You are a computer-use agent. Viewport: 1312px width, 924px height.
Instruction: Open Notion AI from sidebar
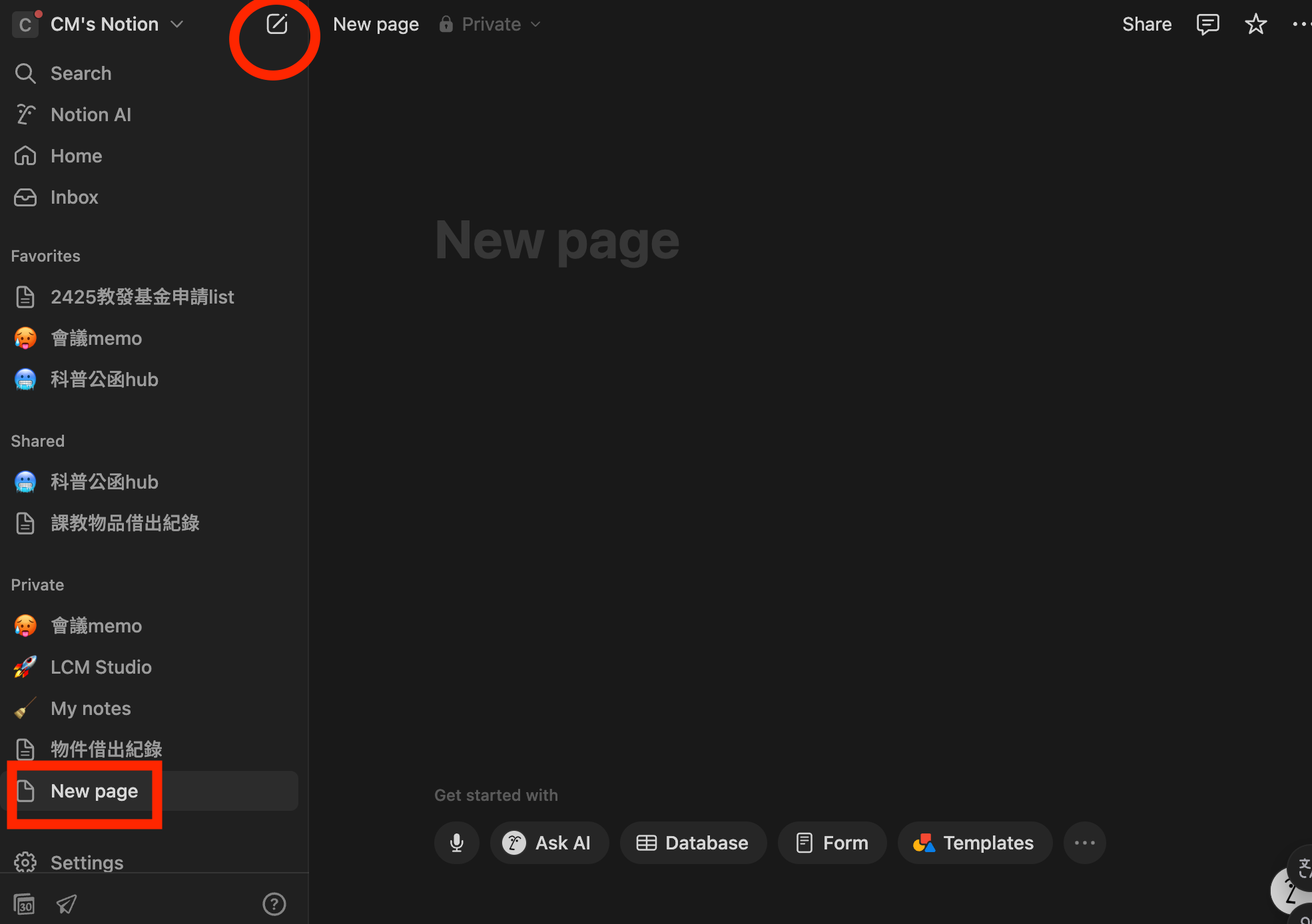pyautogui.click(x=91, y=115)
